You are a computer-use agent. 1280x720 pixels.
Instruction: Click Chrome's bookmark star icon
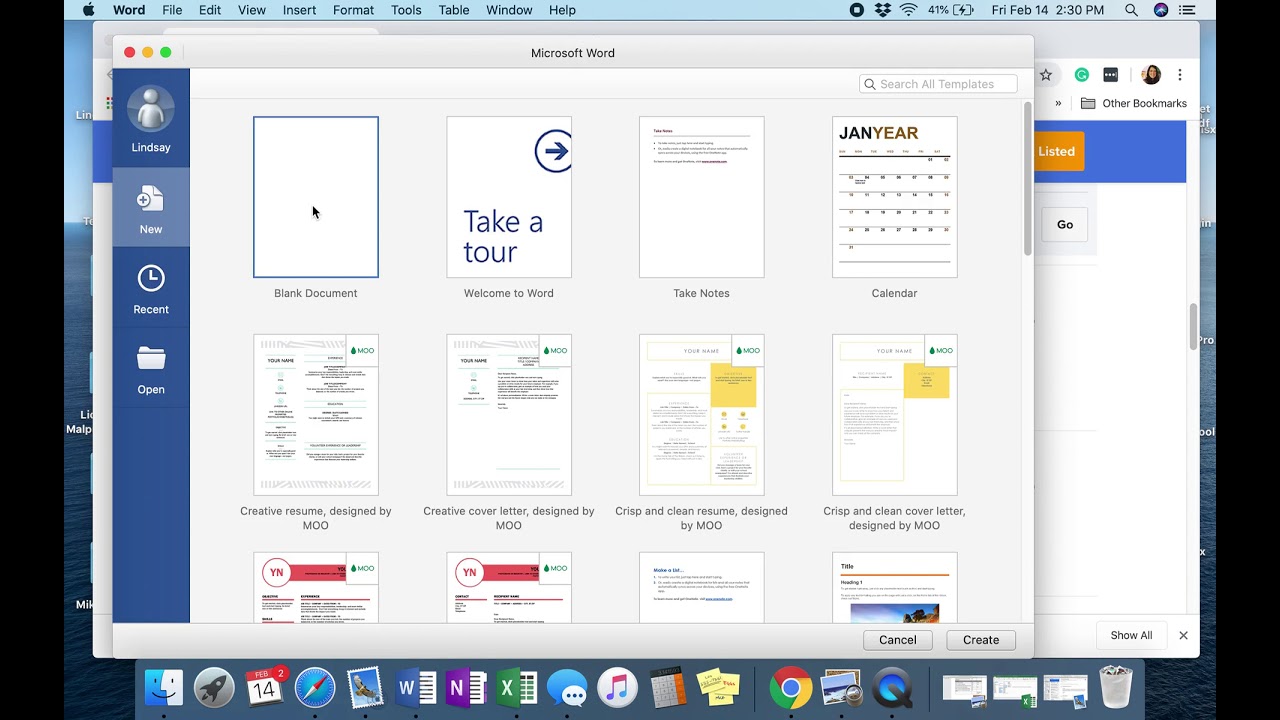(x=1046, y=75)
